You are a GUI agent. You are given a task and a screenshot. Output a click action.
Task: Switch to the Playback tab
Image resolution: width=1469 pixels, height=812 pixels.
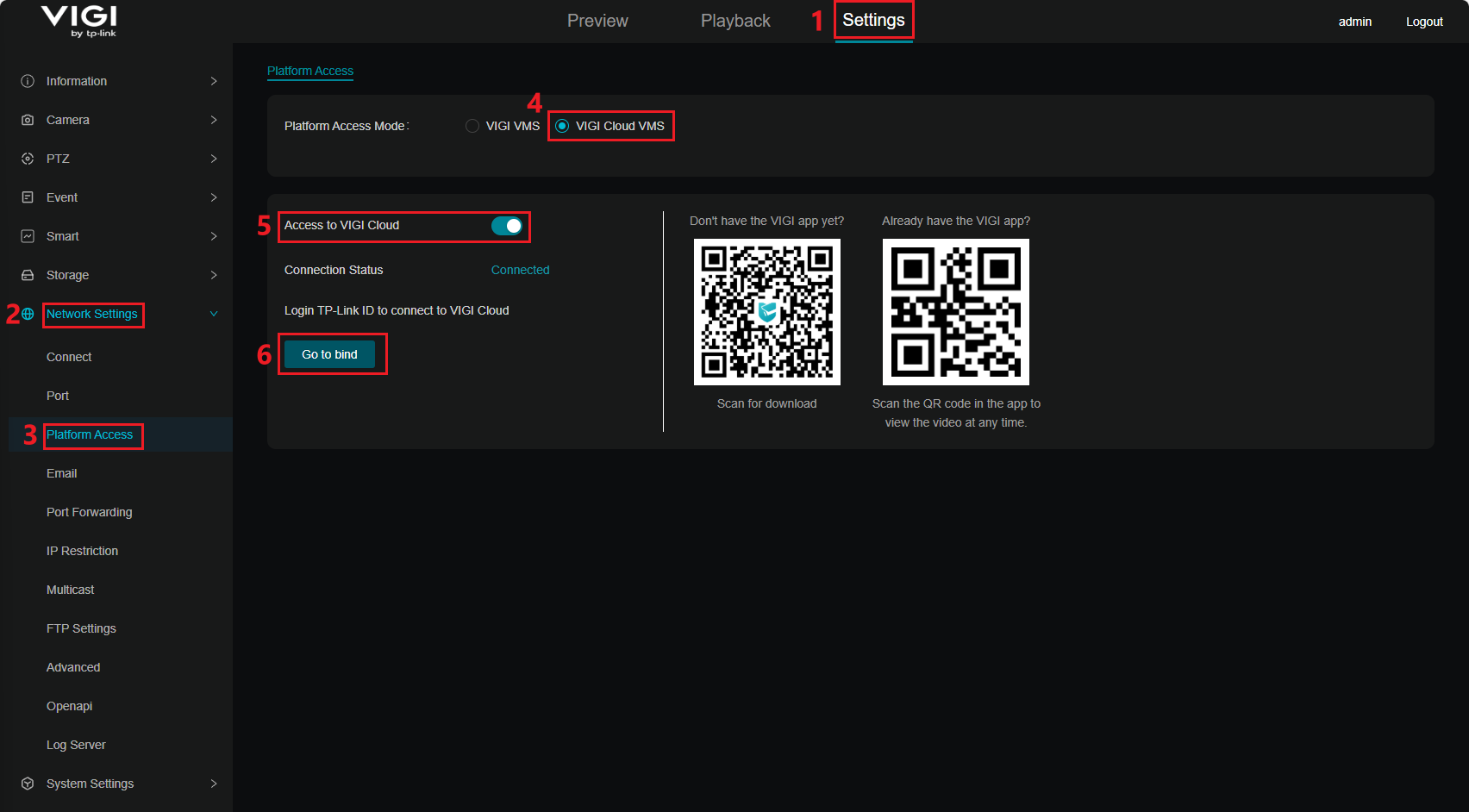point(735,21)
